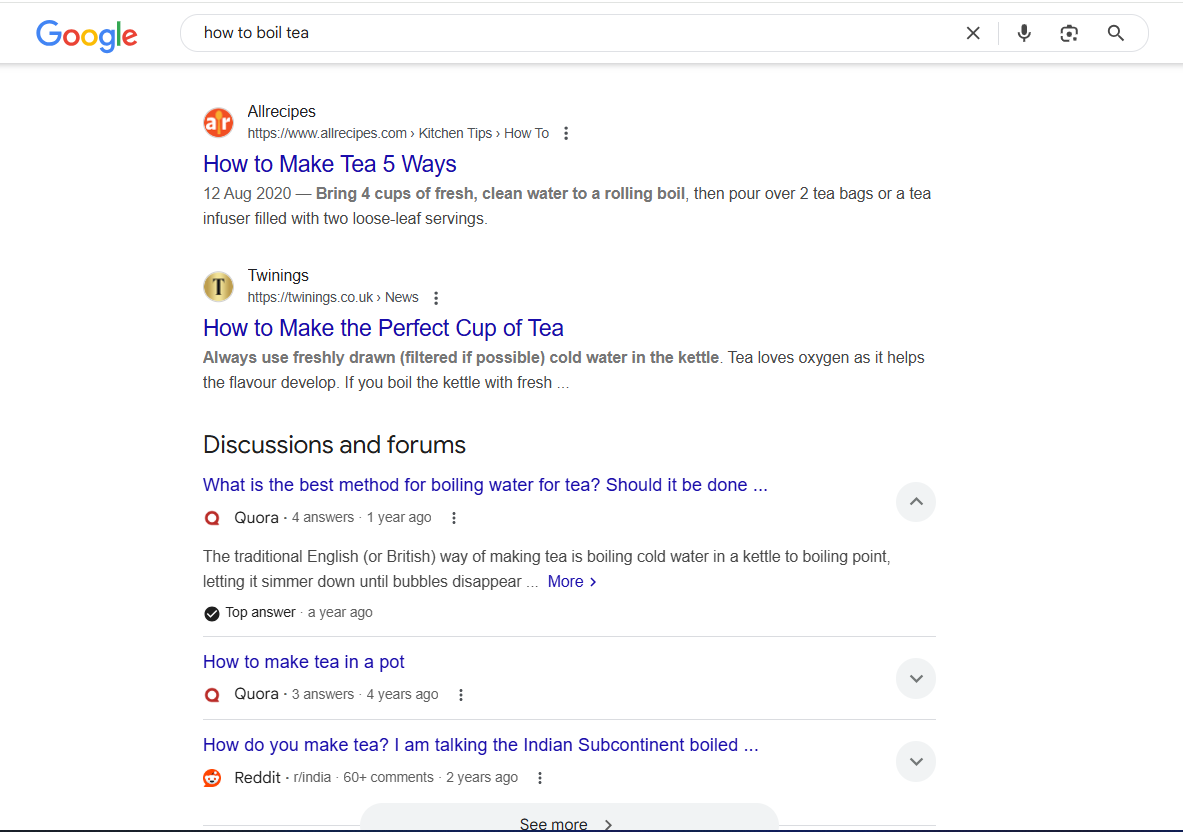Collapse the top Quora discussion answer

915,501
